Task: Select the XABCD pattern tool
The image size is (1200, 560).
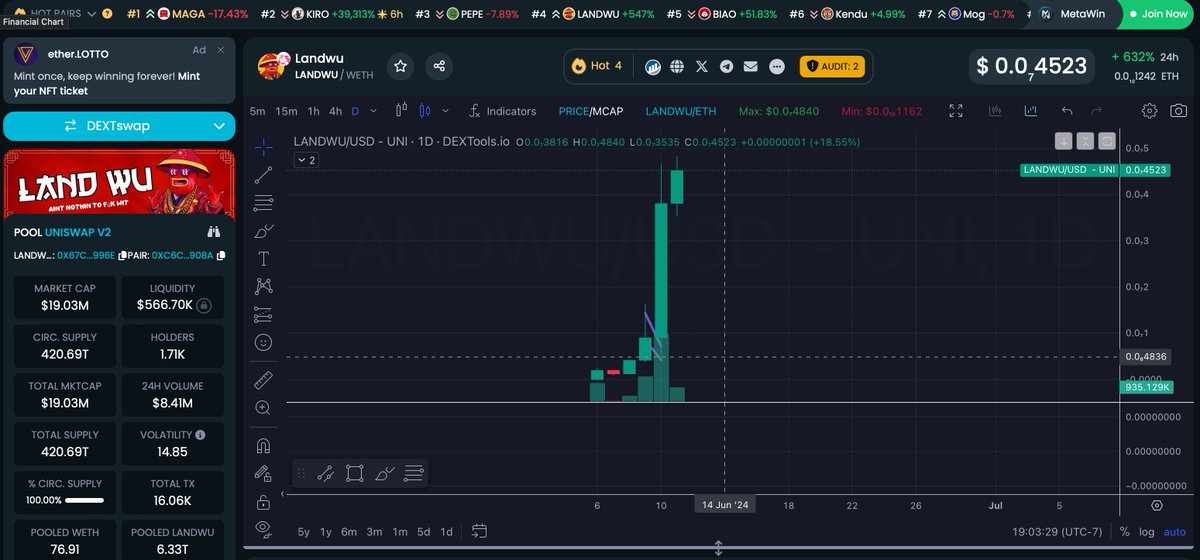Action: coord(264,286)
